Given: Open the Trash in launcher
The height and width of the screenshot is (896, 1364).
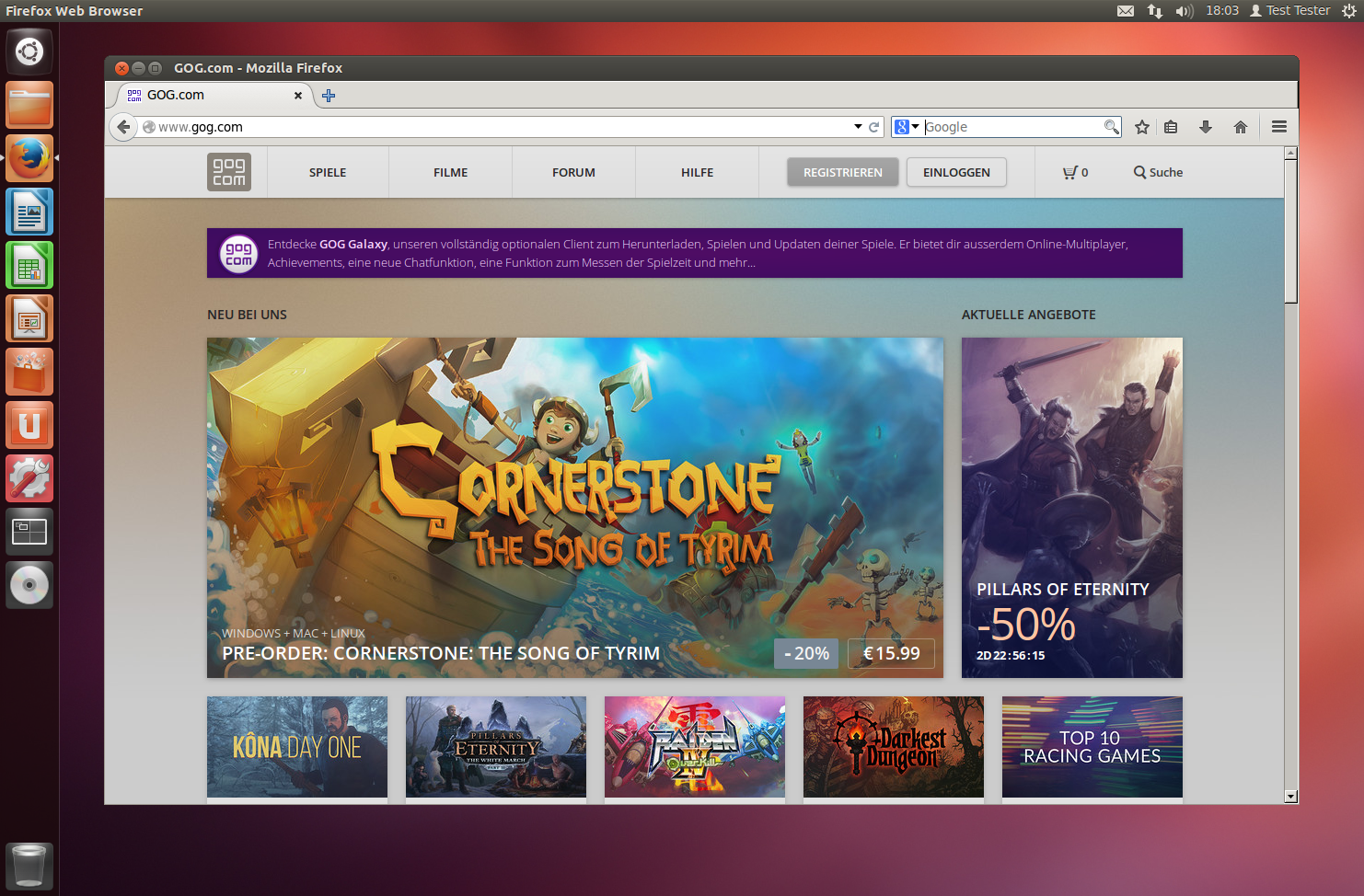Looking at the screenshot, I should (x=29, y=866).
